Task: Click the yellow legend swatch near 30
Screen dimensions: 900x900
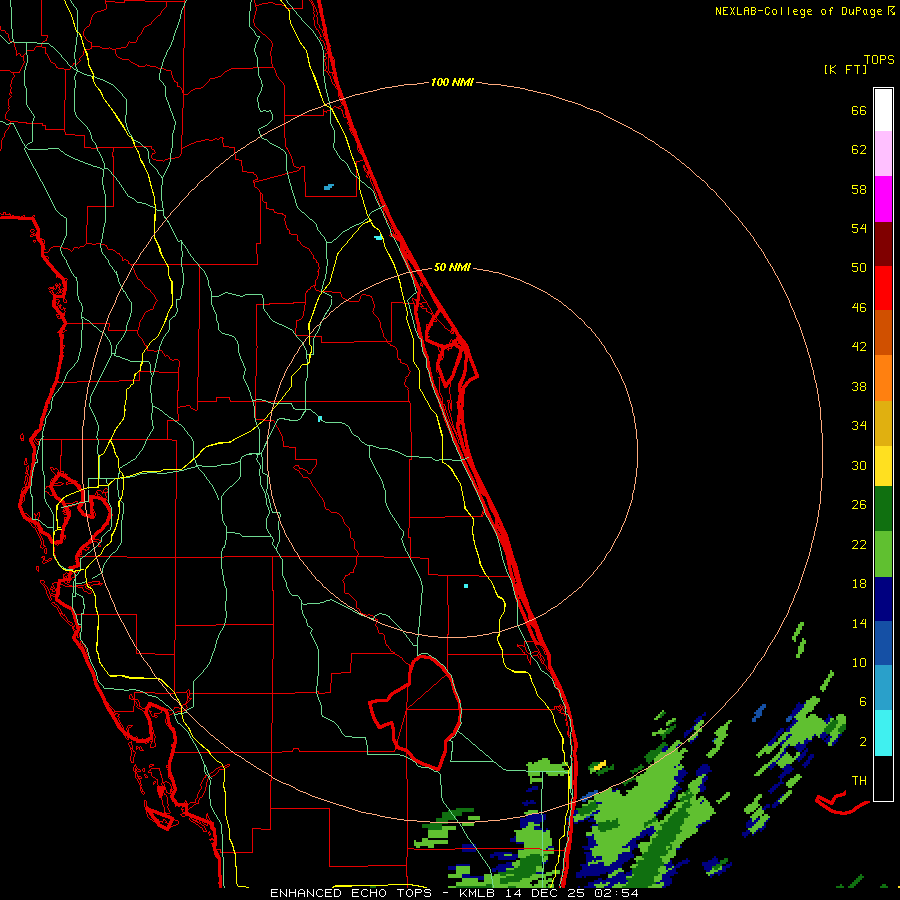Action: [883, 466]
